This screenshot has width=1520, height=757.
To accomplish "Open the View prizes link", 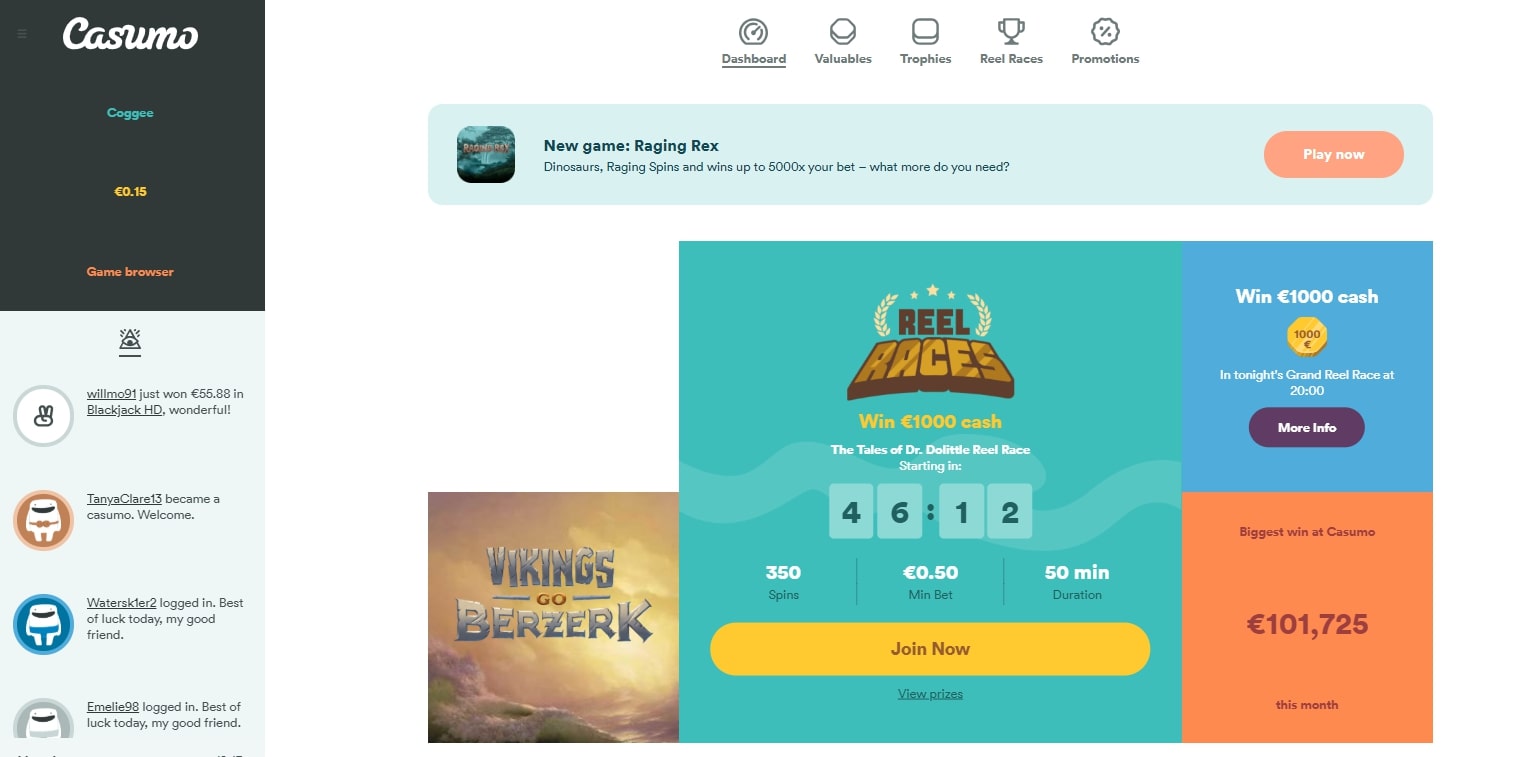I will pos(930,694).
